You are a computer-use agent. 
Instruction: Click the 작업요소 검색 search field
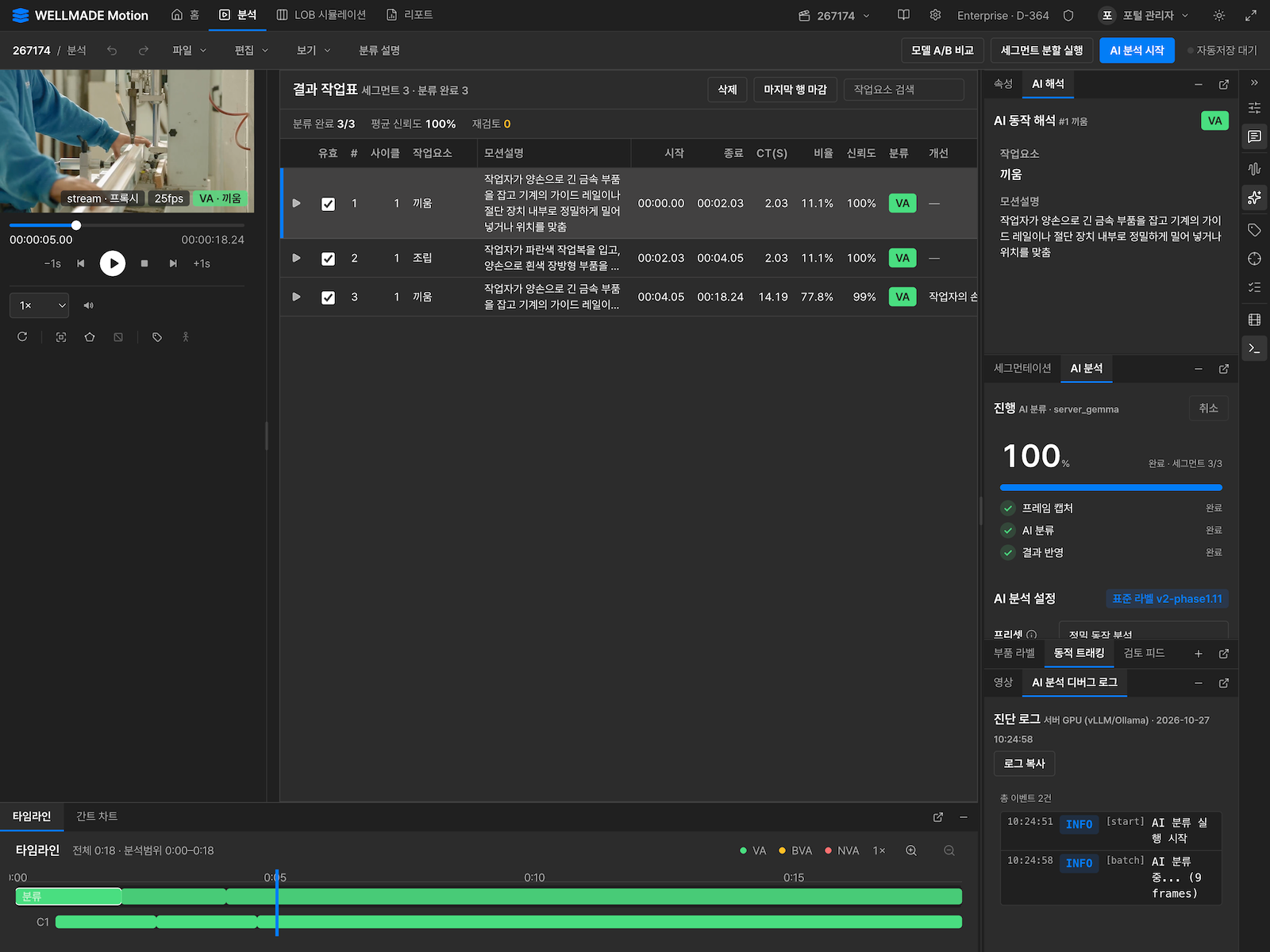904,90
